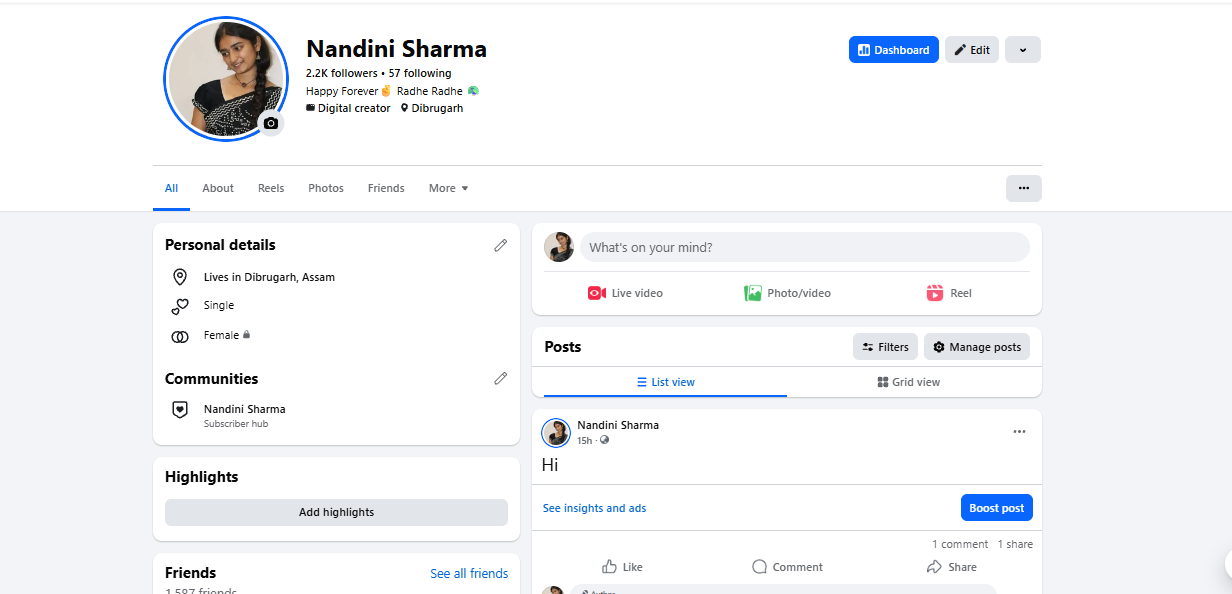Click Lives in Dibrugarh, Assam text
The image size is (1232, 594).
269,277
